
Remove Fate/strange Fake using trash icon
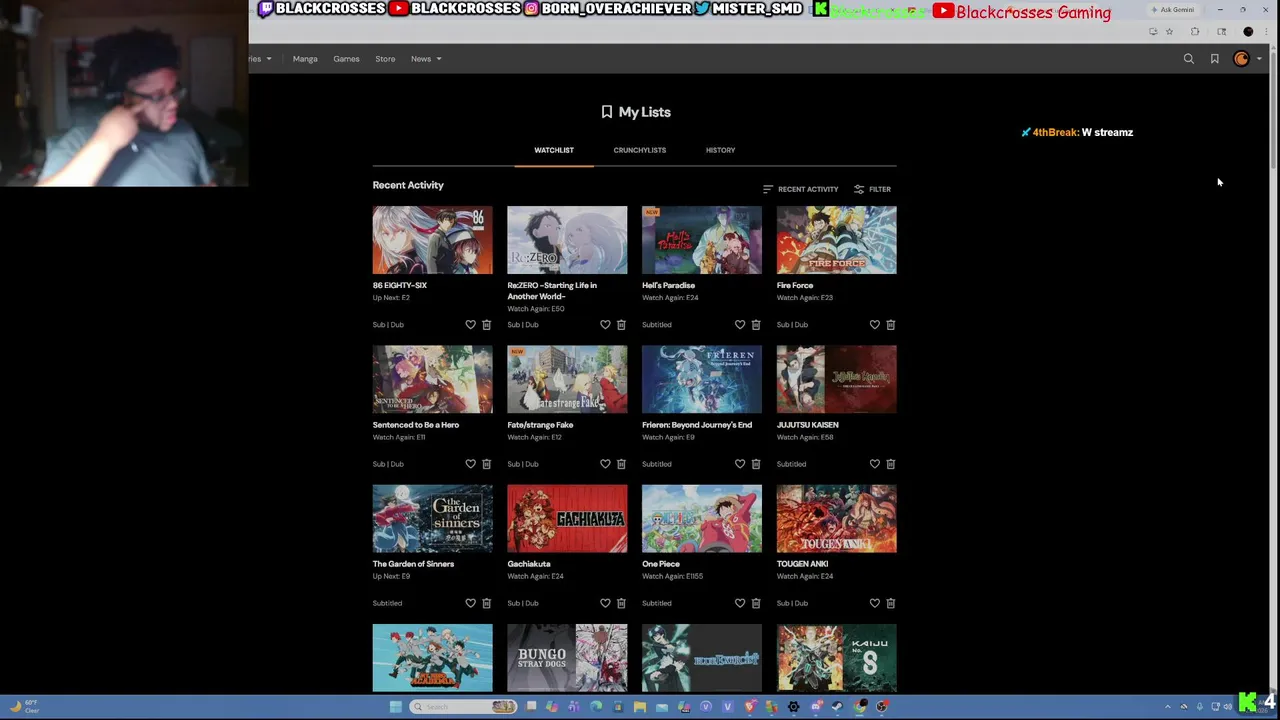[621, 464]
